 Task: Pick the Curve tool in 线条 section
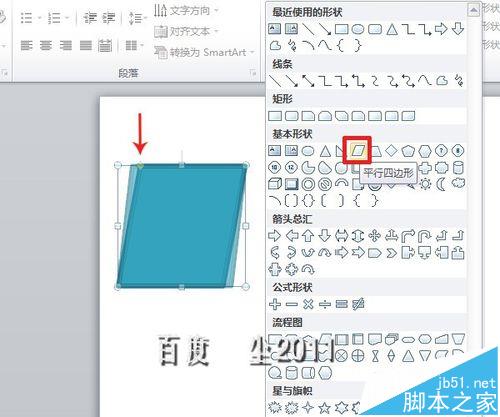tap(425, 80)
